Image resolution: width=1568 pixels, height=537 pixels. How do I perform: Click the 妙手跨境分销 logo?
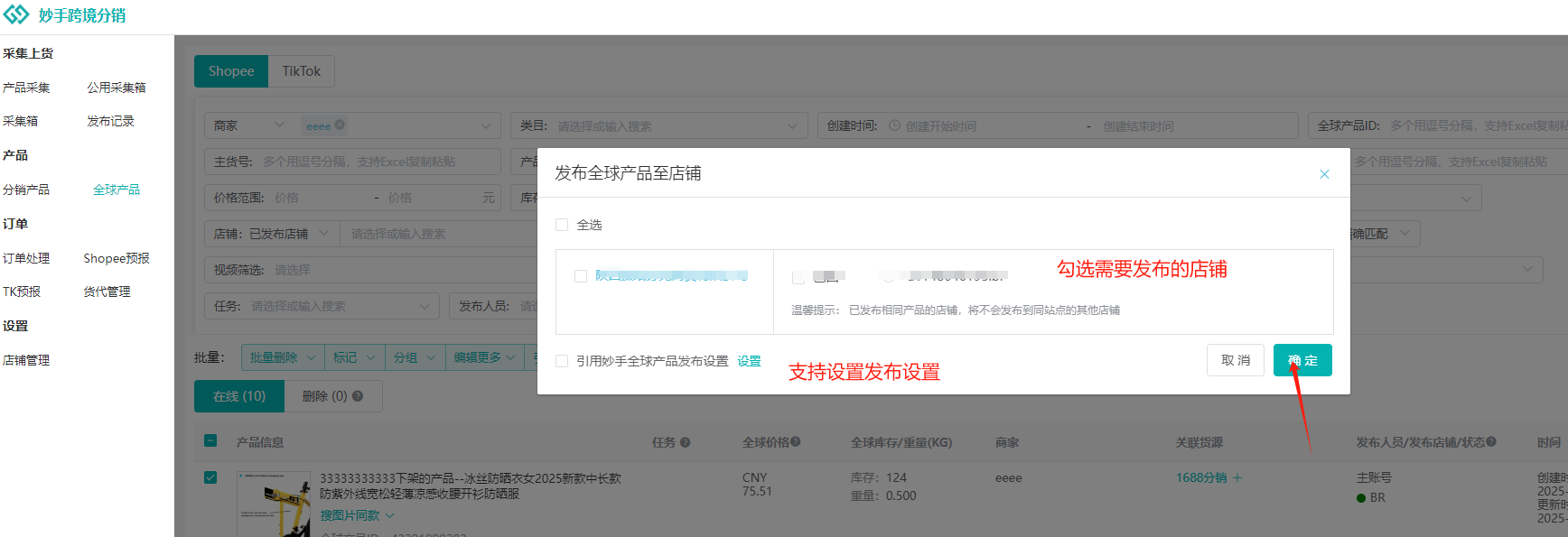click(x=64, y=15)
